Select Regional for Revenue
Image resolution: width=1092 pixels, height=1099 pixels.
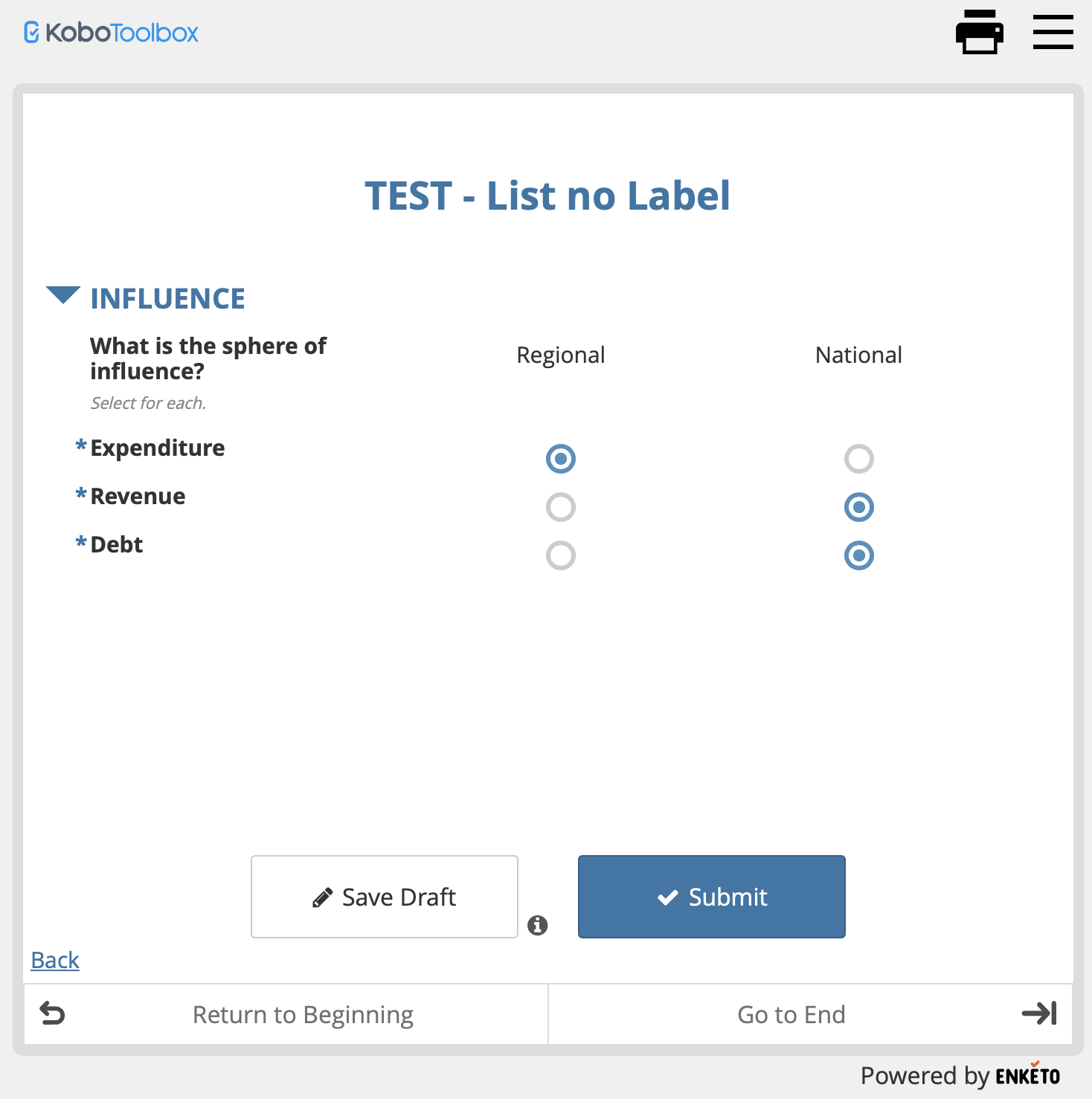pyautogui.click(x=561, y=507)
